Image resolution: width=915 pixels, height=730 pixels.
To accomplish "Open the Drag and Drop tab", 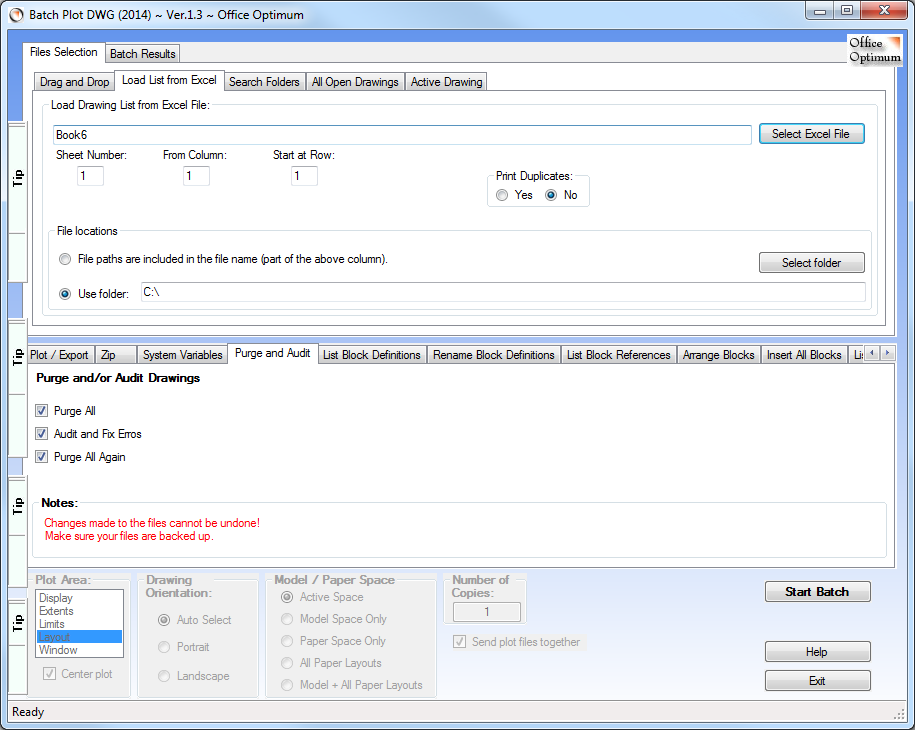I will (74, 82).
